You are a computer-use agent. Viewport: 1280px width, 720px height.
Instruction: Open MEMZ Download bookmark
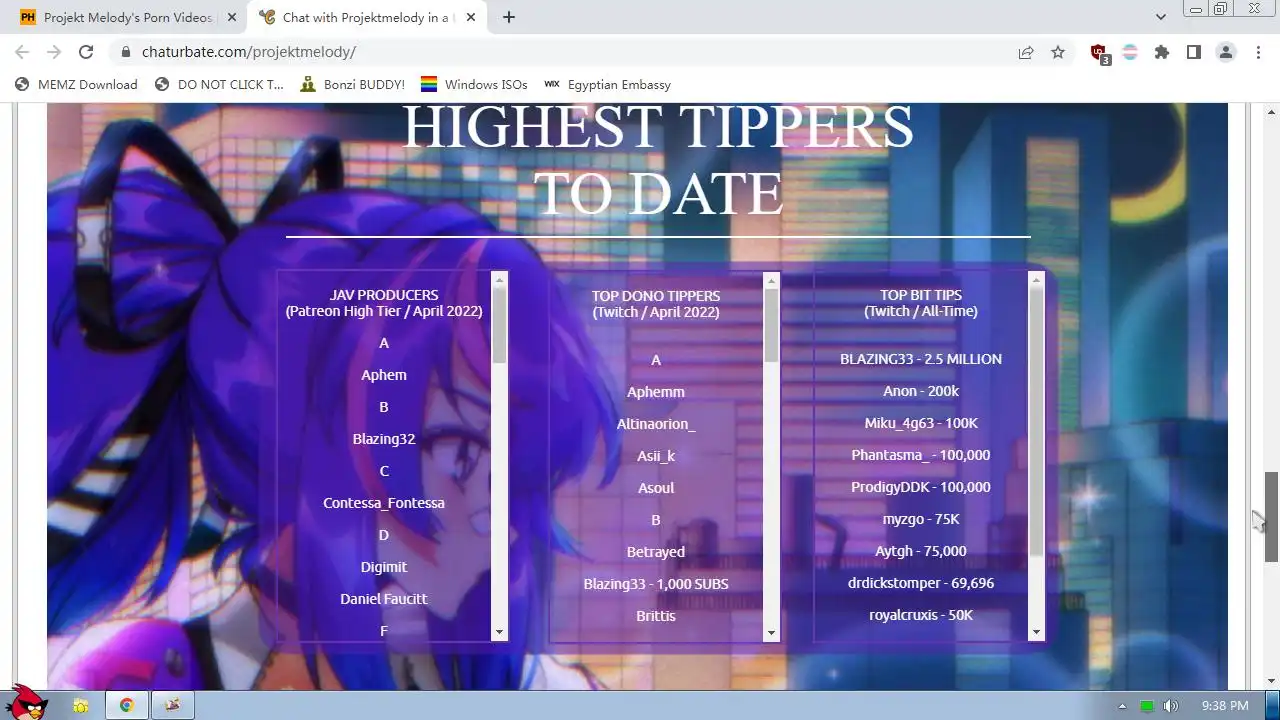[x=76, y=84]
